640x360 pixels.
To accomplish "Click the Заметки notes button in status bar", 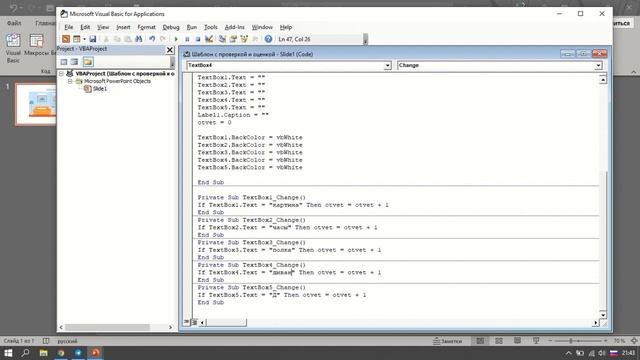I will pyautogui.click(x=448, y=341).
